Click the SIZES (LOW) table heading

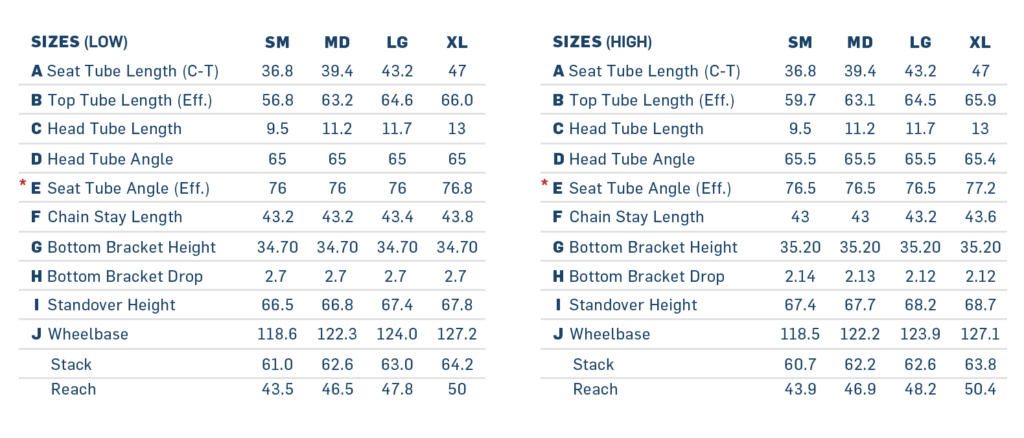tap(80, 42)
